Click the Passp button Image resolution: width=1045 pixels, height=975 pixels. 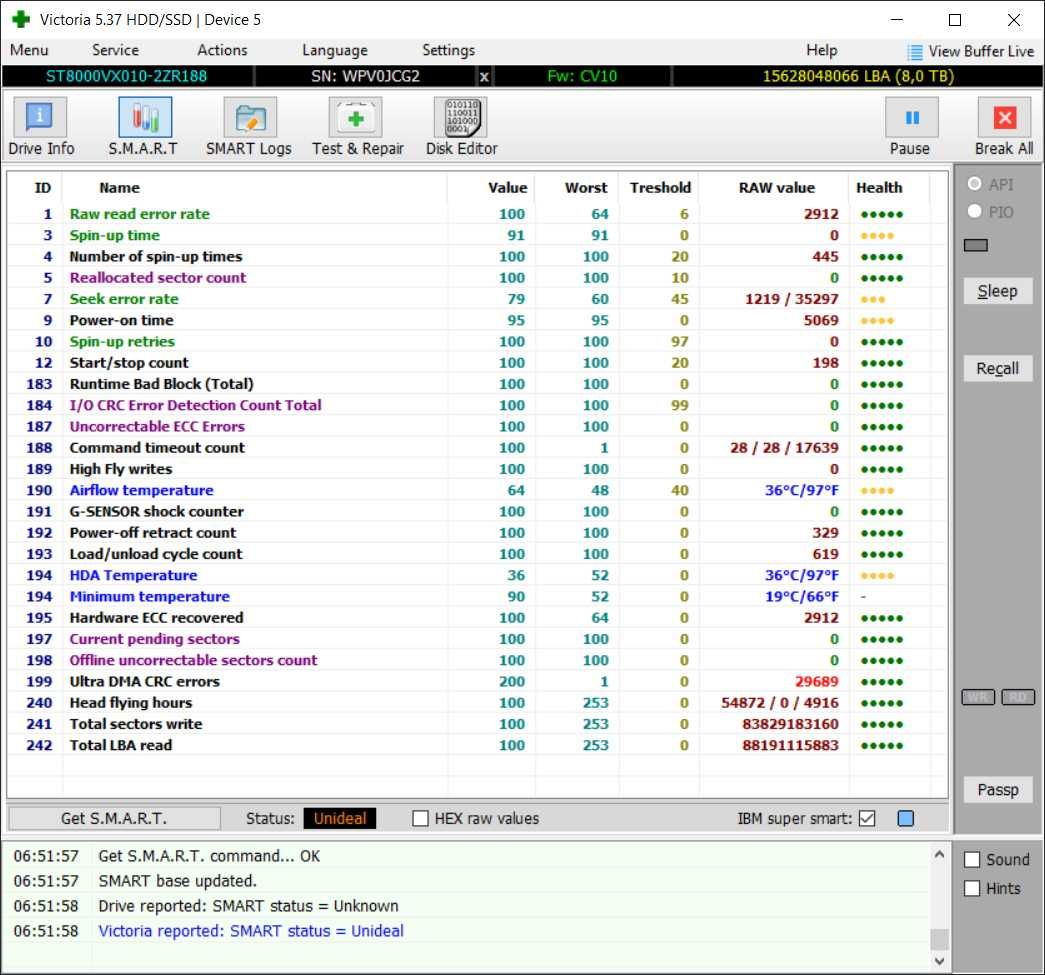point(998,790)
